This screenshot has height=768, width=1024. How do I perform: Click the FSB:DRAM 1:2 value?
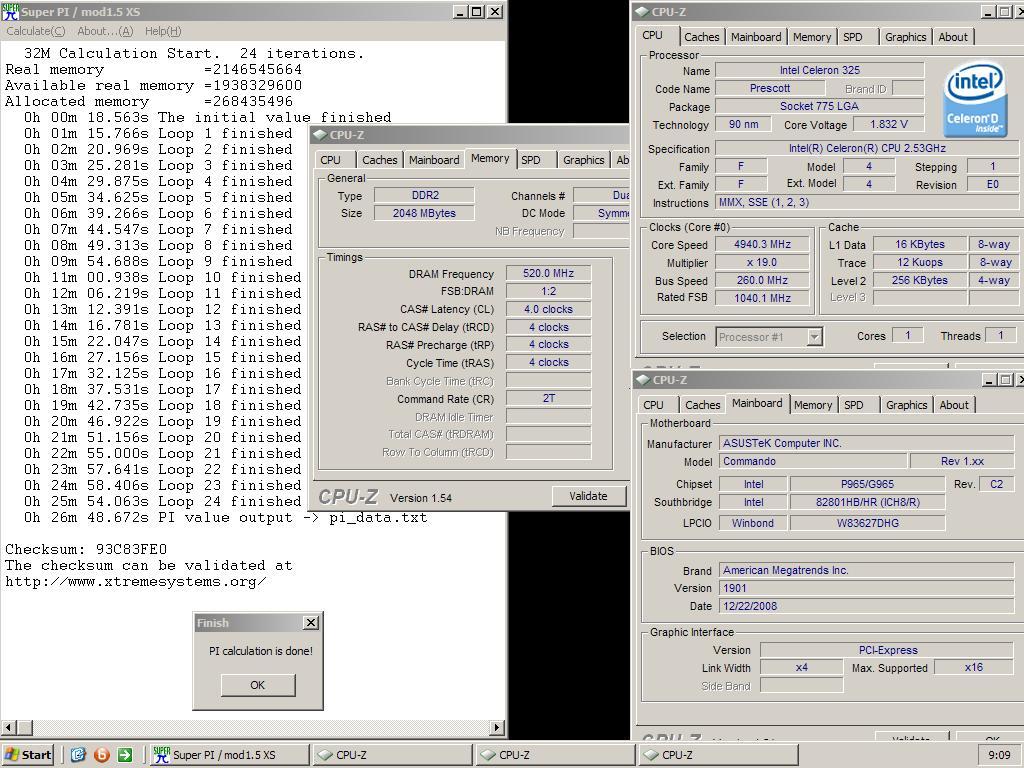(x=549, y=291)
